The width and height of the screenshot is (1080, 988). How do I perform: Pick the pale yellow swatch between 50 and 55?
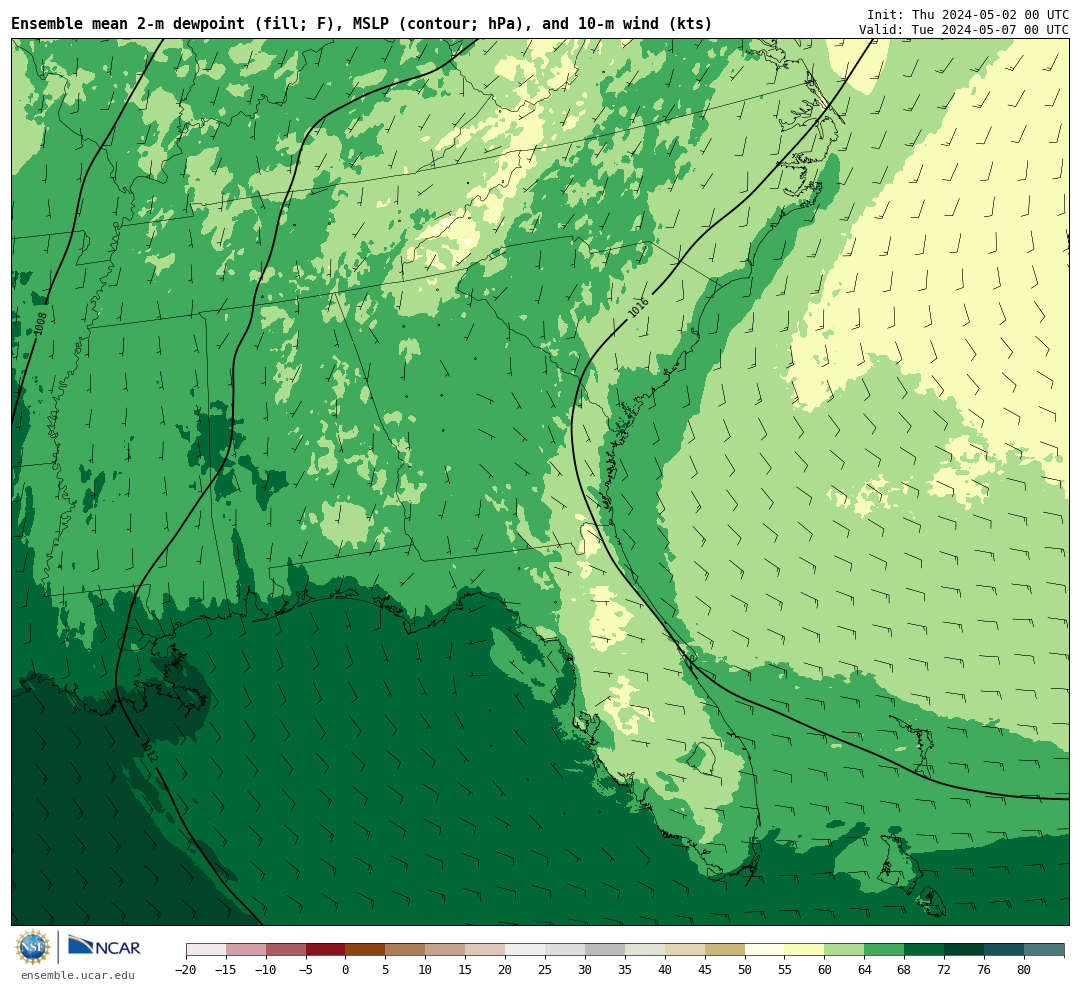pyautogui.click(x=765, y=950)
